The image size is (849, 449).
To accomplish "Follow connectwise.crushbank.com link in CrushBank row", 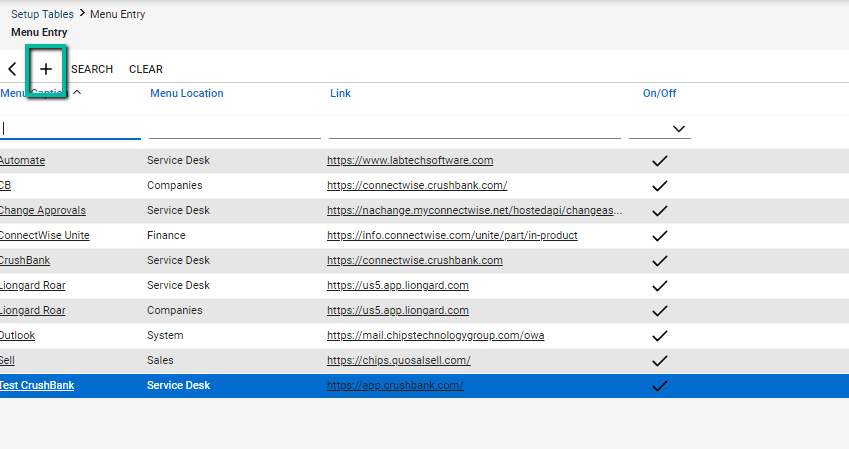I will tap(415, 260).
